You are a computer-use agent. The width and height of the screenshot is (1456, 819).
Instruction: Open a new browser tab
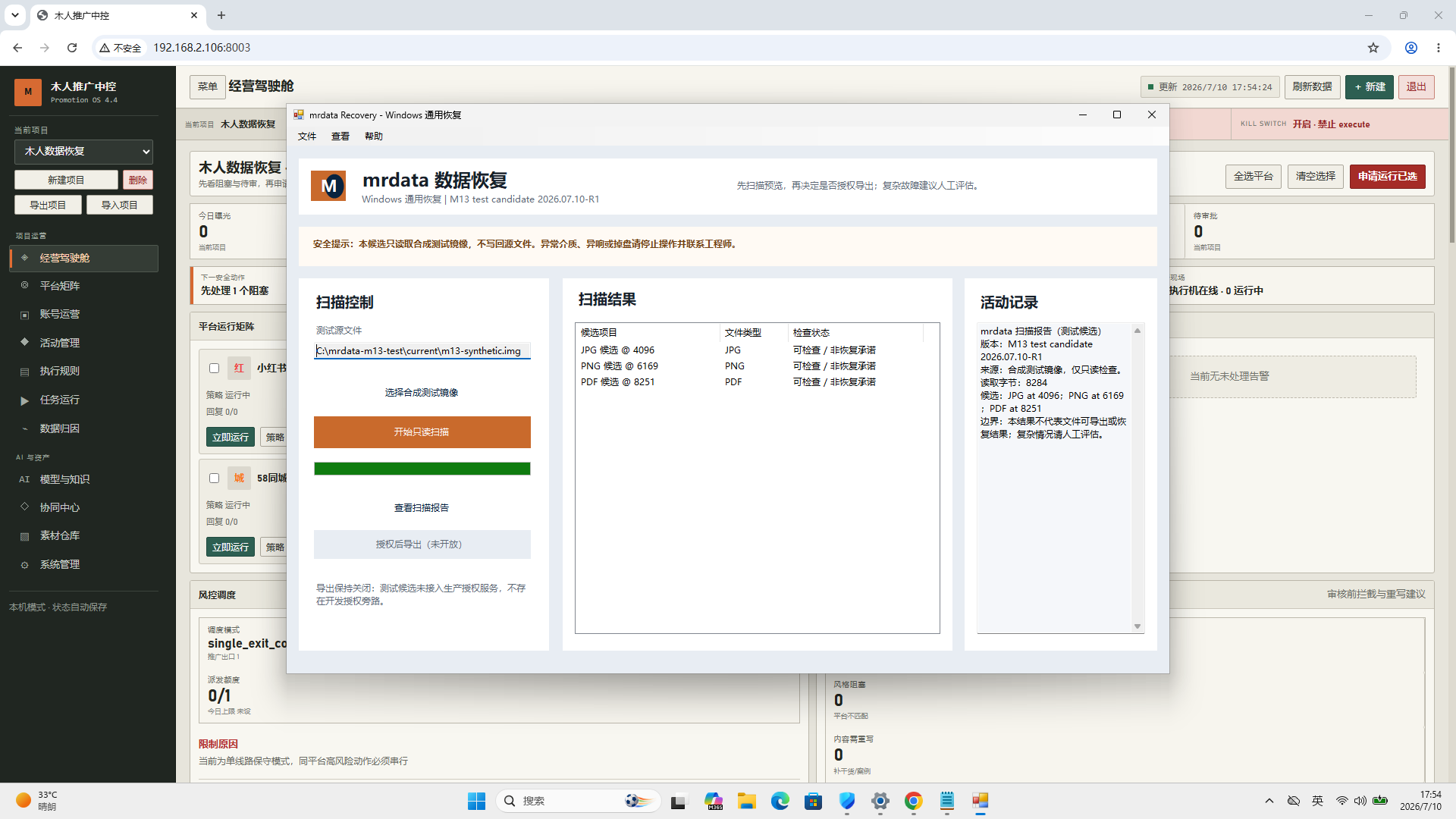click(x=221, y=15)
